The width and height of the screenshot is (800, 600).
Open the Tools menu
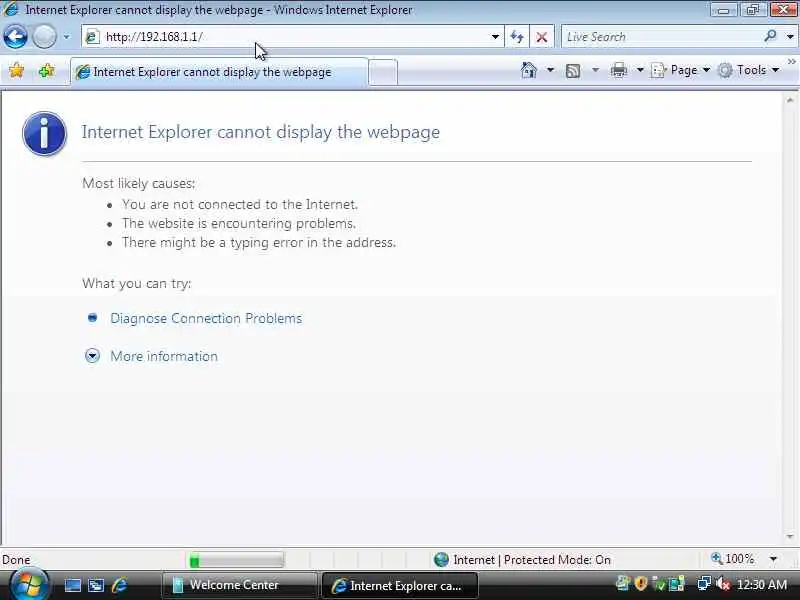tap(748, 70)
